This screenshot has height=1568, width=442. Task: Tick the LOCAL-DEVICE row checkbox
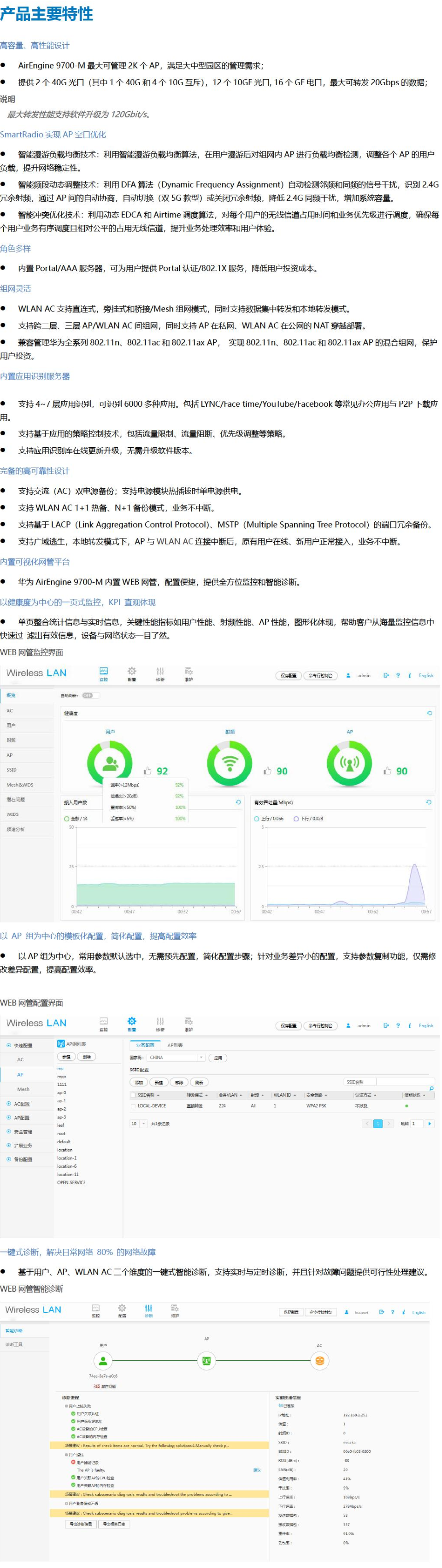point(133,1106)
